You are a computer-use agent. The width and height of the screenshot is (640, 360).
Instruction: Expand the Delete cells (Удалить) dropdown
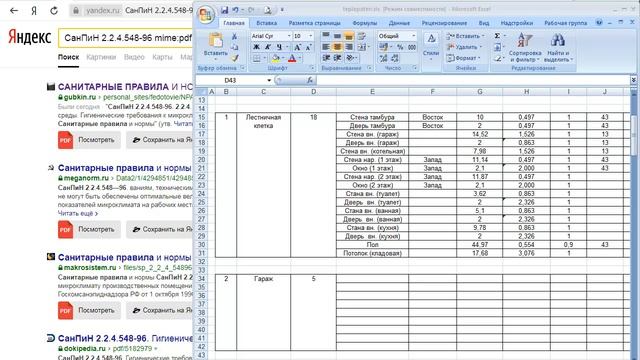(481, 47)
